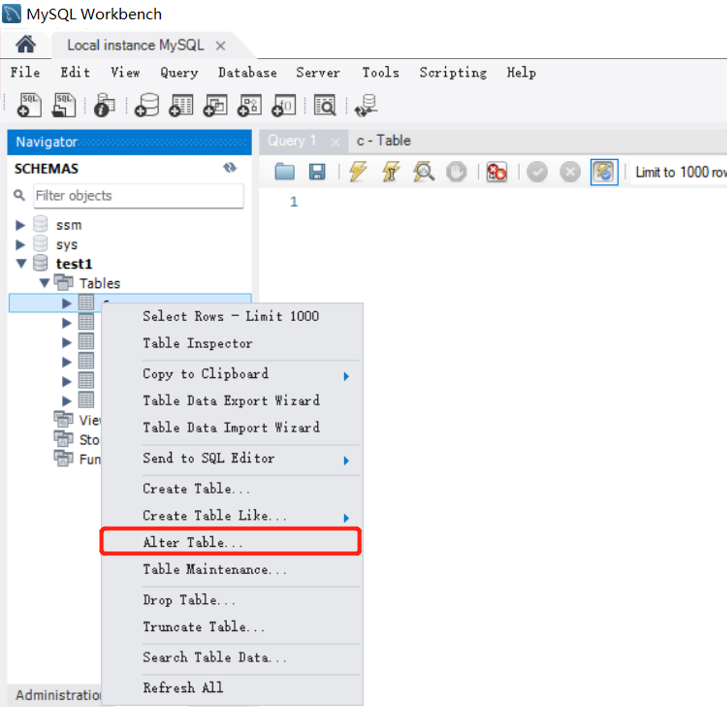Reconnect to DBMS toolbar icon
Screen dimensions: 727x707
(x=366, y=105)
